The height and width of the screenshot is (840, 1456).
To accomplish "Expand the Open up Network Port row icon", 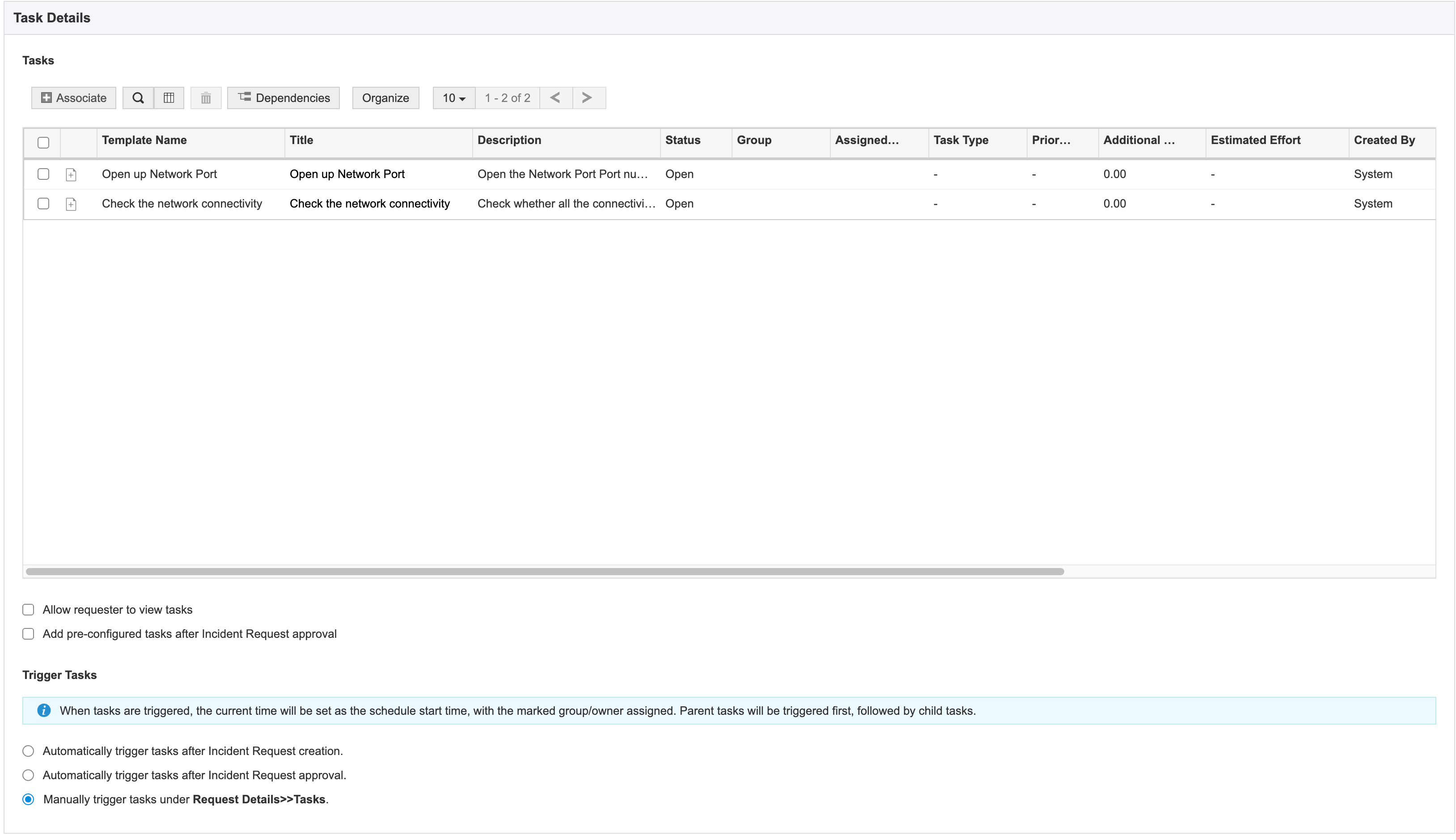I will point(71,175).
